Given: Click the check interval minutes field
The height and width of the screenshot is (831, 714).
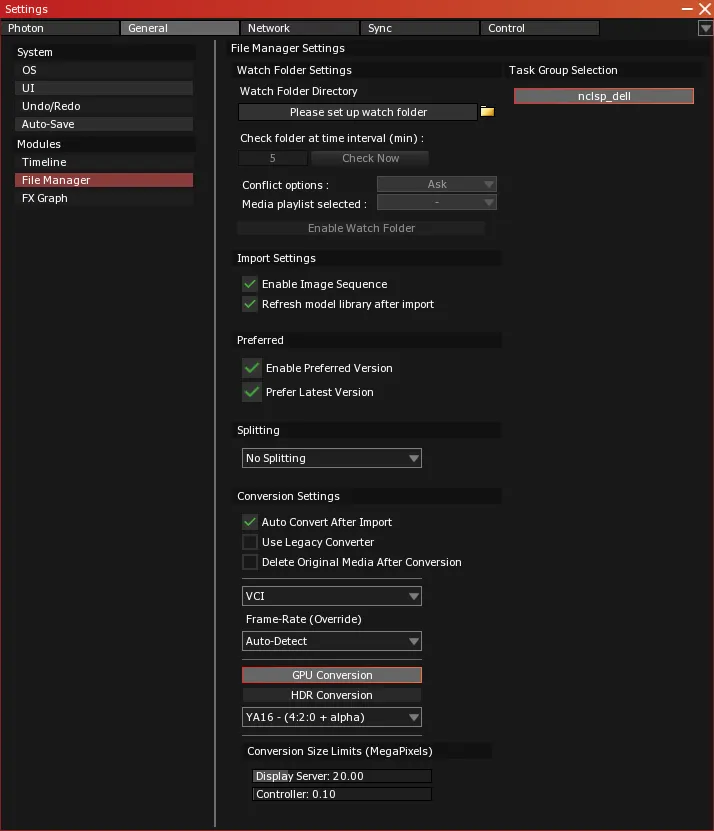Looking at the screenshot, I should click(272, 158).
